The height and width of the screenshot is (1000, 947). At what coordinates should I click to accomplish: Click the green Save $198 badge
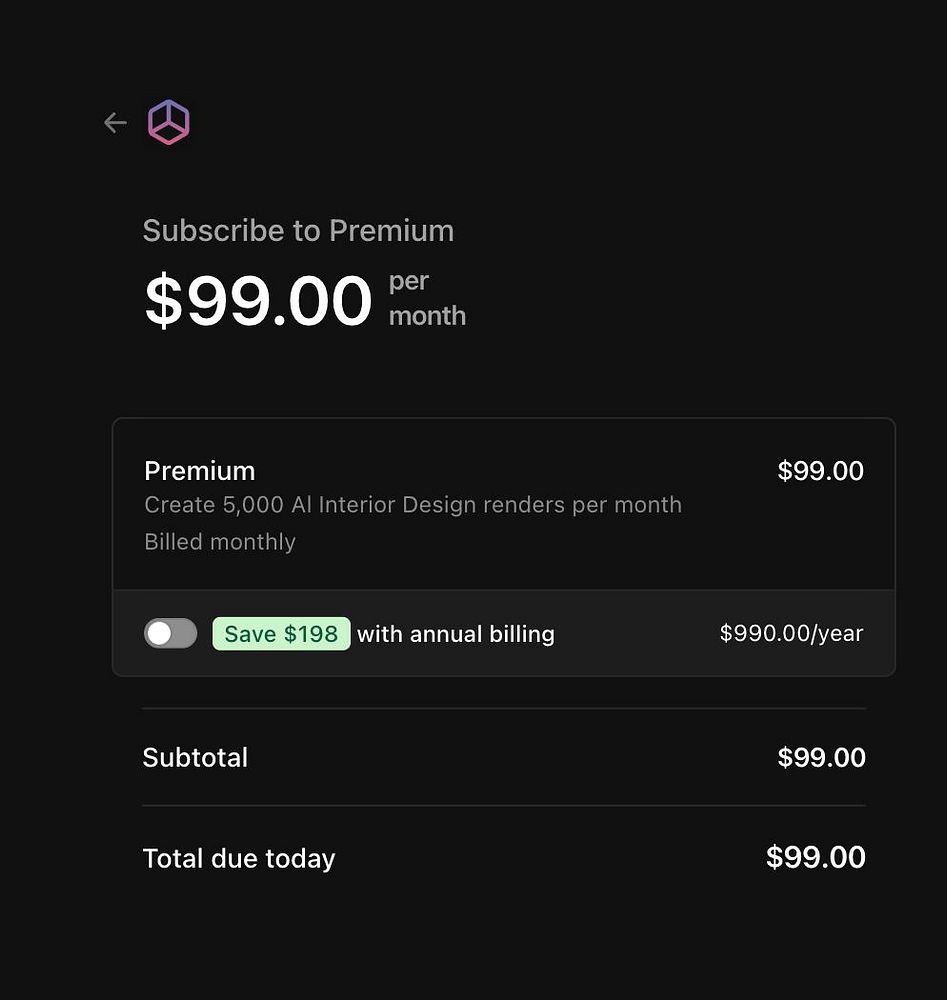(x=281, y=634)
